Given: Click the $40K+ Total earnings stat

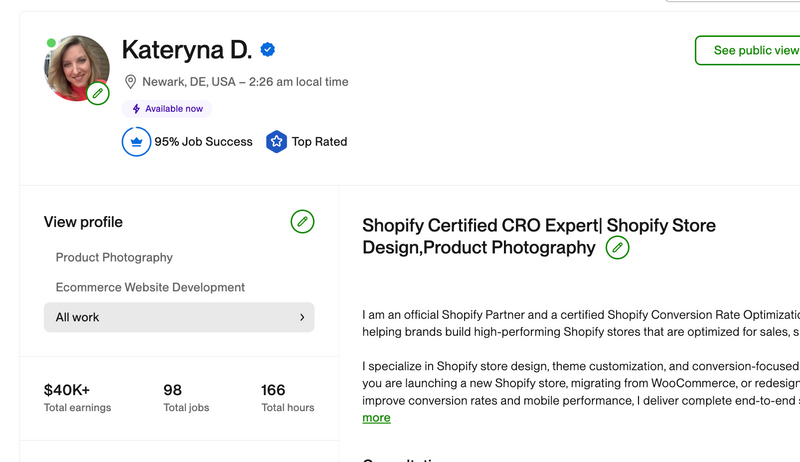Looking at the screenshot, I should pyautogui.click(x=78, y=397).
